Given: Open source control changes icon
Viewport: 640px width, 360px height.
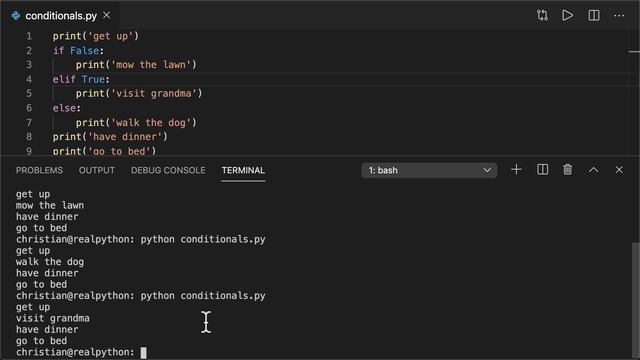Looking at the screenshot, I should coord(542,16).
